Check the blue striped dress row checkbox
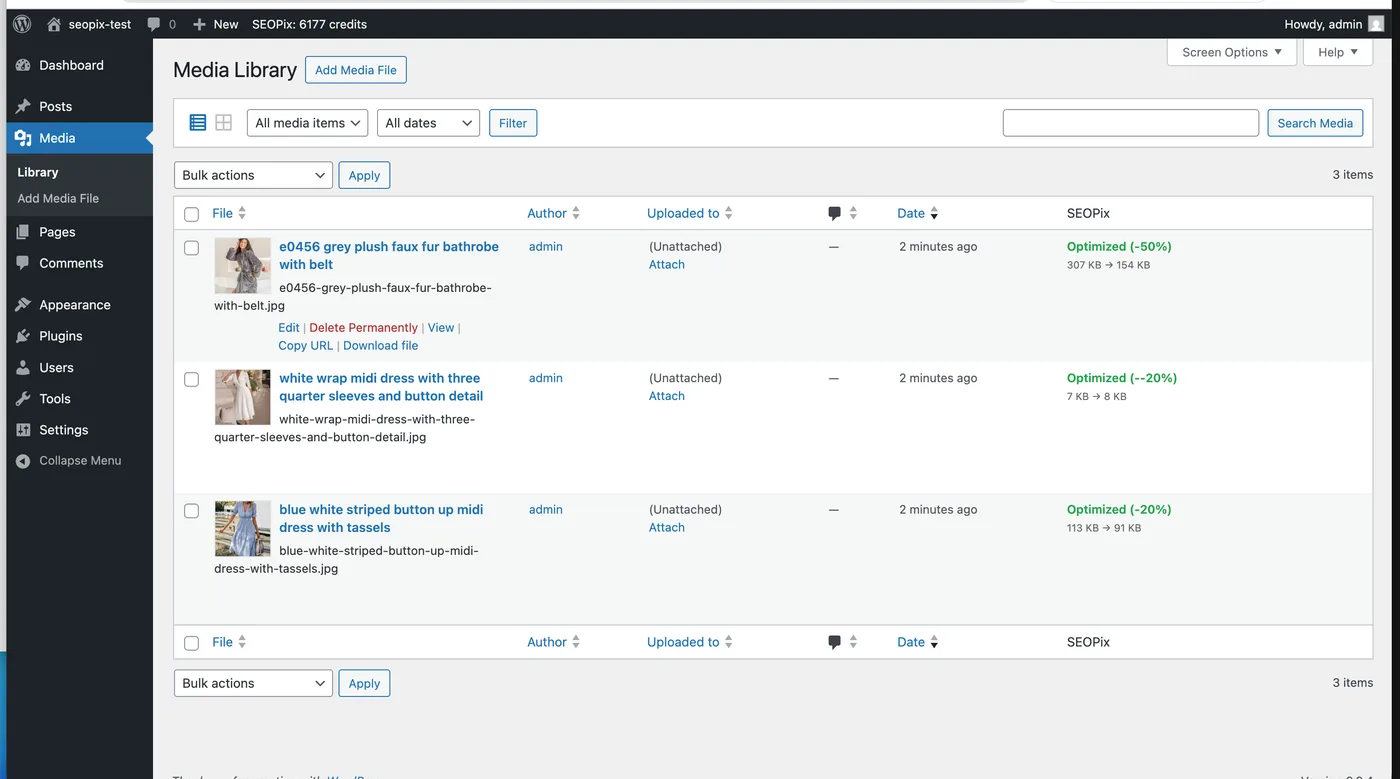Screen dimensions: 1400x779 tap(191, 510)
